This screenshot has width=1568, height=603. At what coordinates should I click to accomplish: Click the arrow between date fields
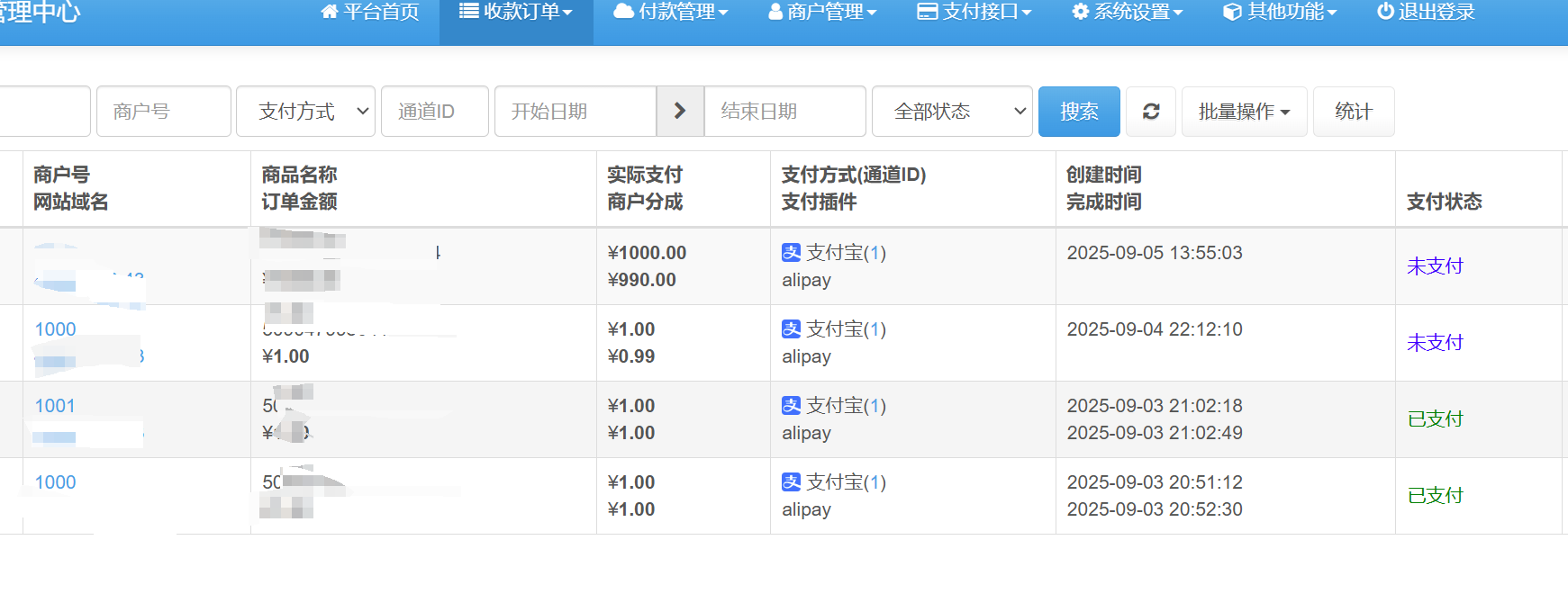(680, 111)
